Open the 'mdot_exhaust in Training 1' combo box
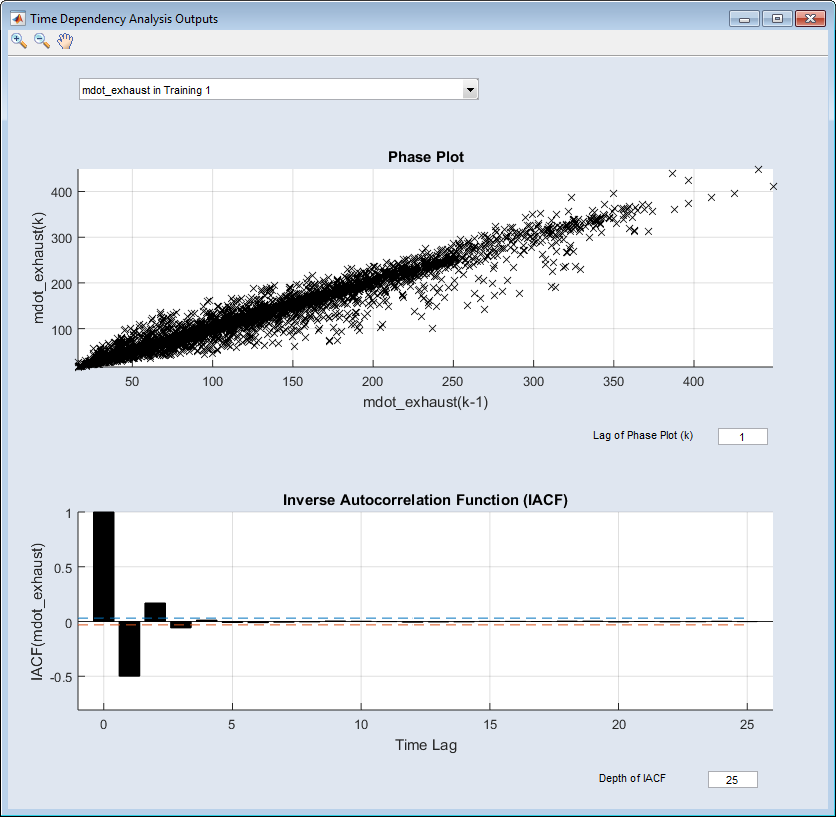 point(270,91)
